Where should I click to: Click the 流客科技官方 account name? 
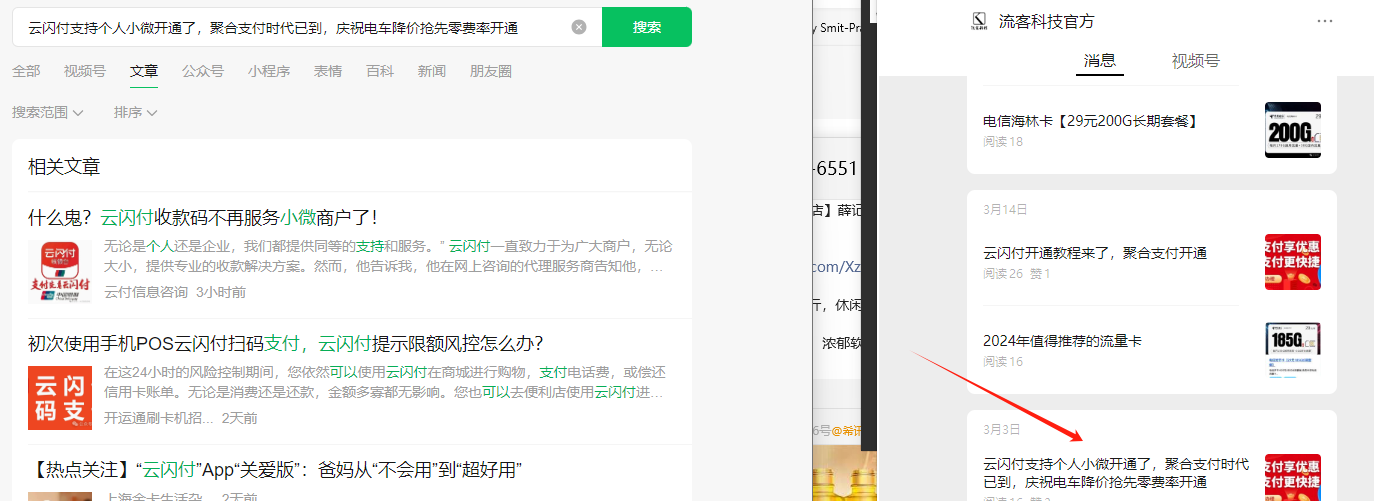coord(1046,21)
